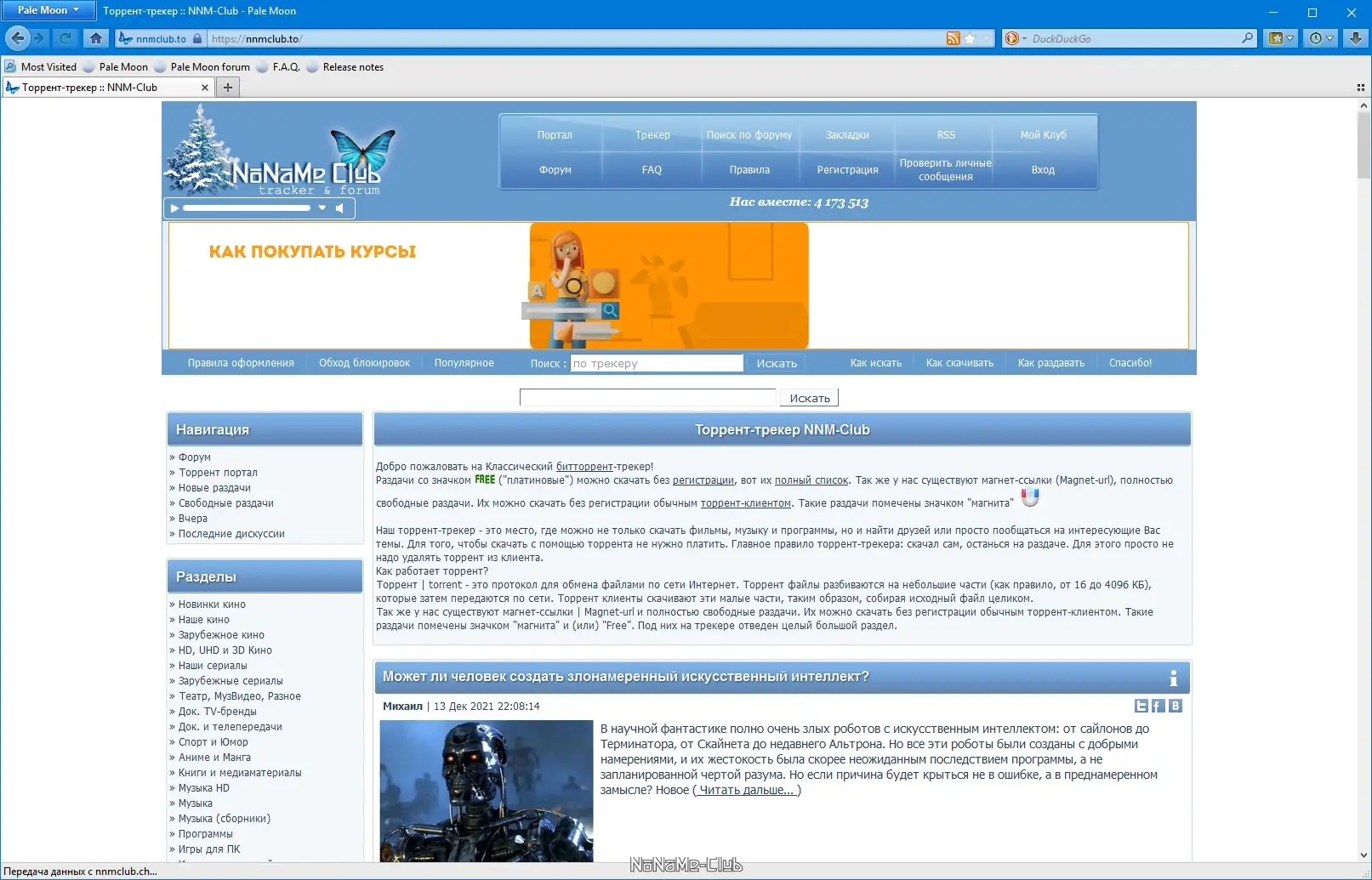
Task: Open the Pale Moon bookmark
Action: coord(116,67)
